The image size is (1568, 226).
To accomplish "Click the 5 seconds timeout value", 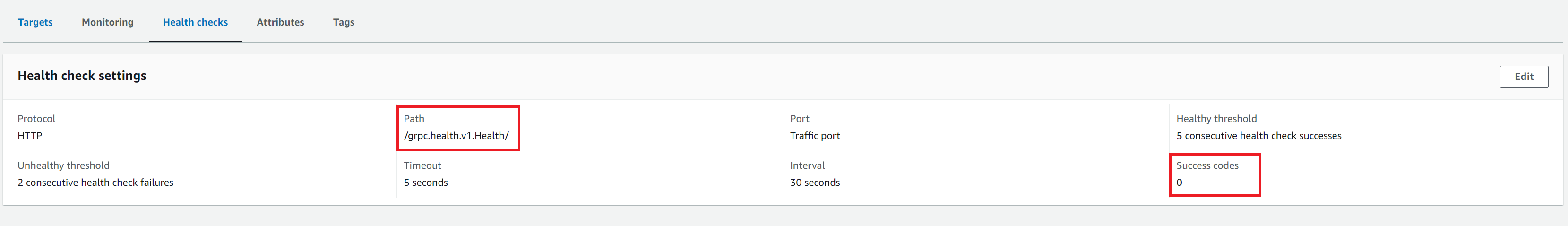I will pos(425,183).
